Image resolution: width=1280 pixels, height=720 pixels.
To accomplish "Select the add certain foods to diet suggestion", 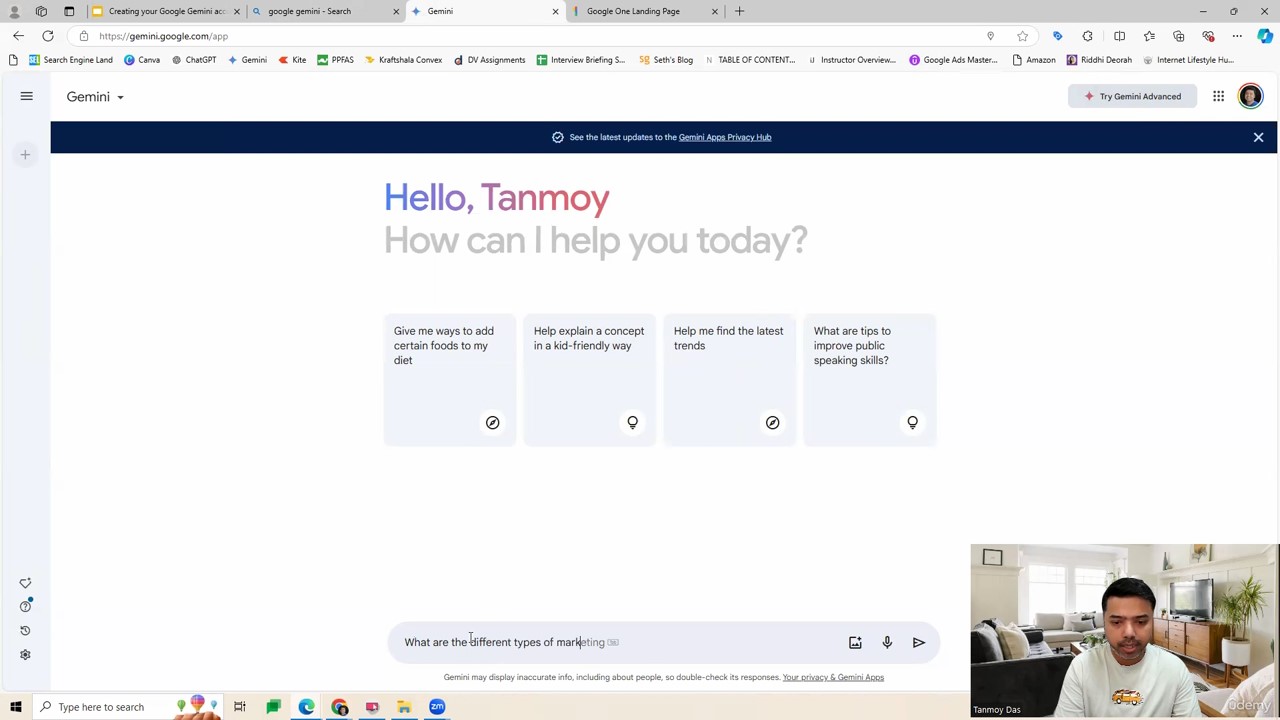I will pos(450,380).
